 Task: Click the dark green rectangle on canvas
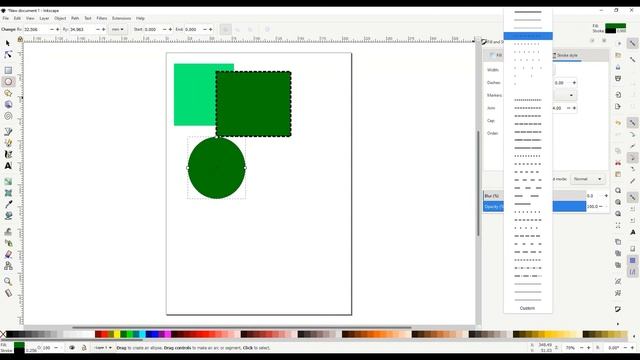pos(253,104)
